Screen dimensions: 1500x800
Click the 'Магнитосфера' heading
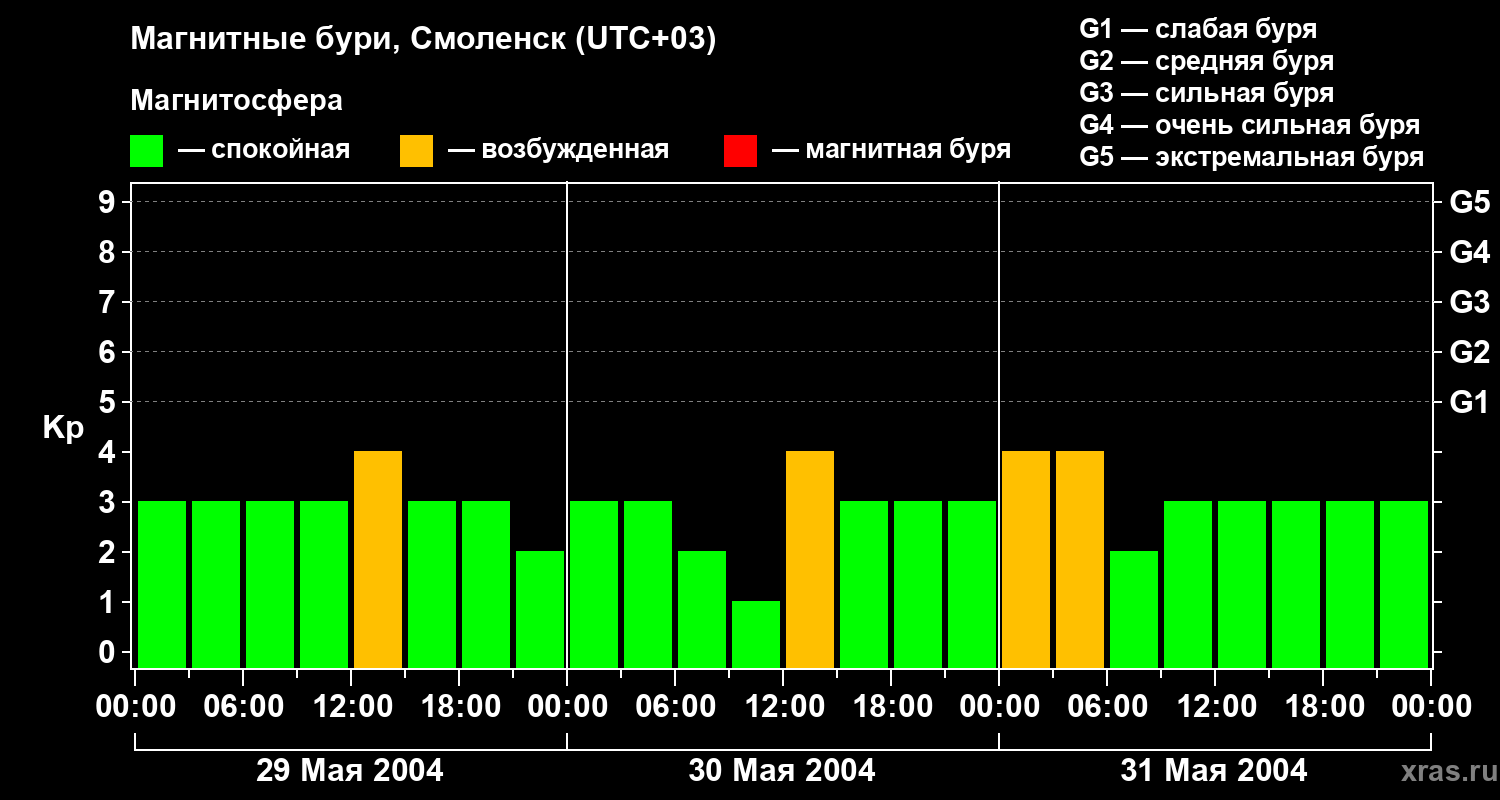(x=236, y=101)
